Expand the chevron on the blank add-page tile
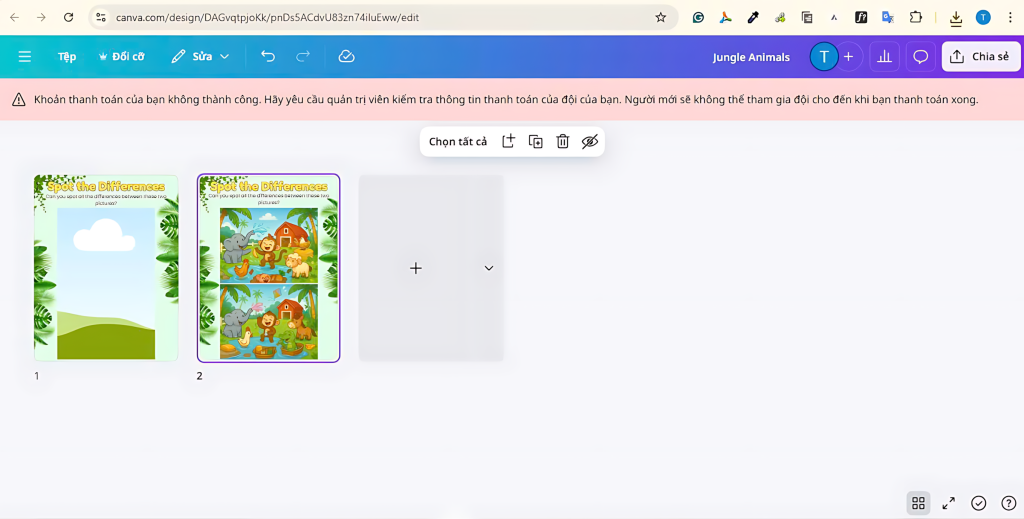Image resolution: width=1024 pixels, height=519 pixels. (489, 268)
